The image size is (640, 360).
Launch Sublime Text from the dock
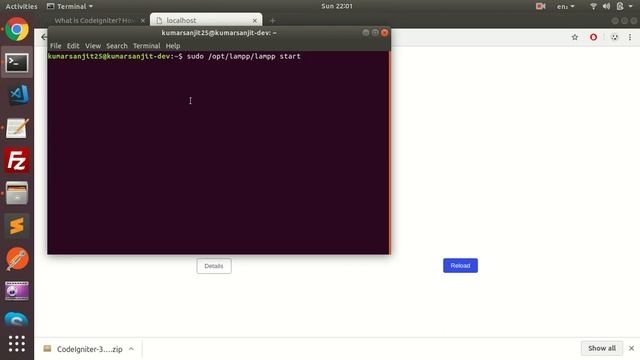(17, 226)
